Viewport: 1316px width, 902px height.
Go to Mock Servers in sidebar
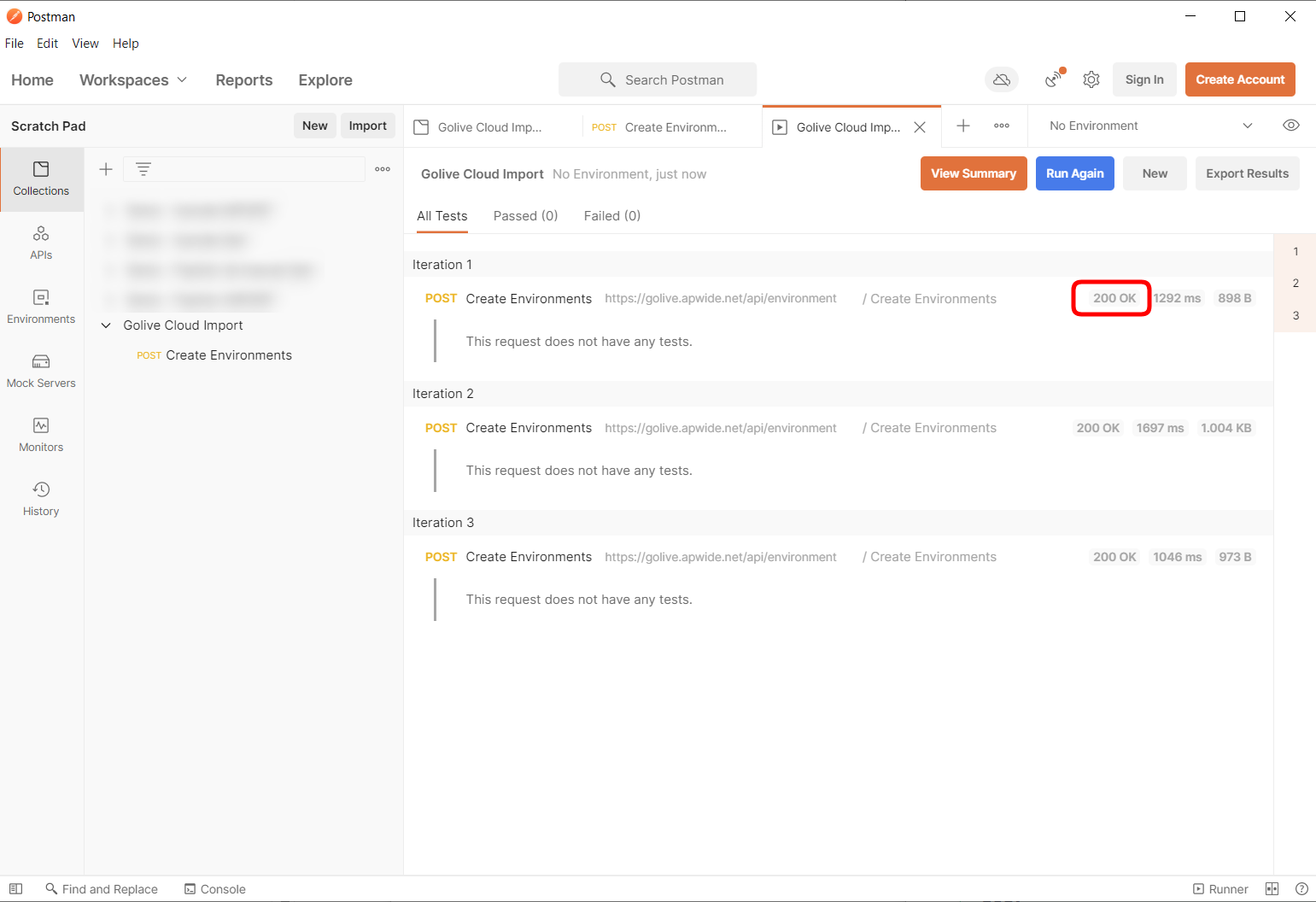coord(41,371)
